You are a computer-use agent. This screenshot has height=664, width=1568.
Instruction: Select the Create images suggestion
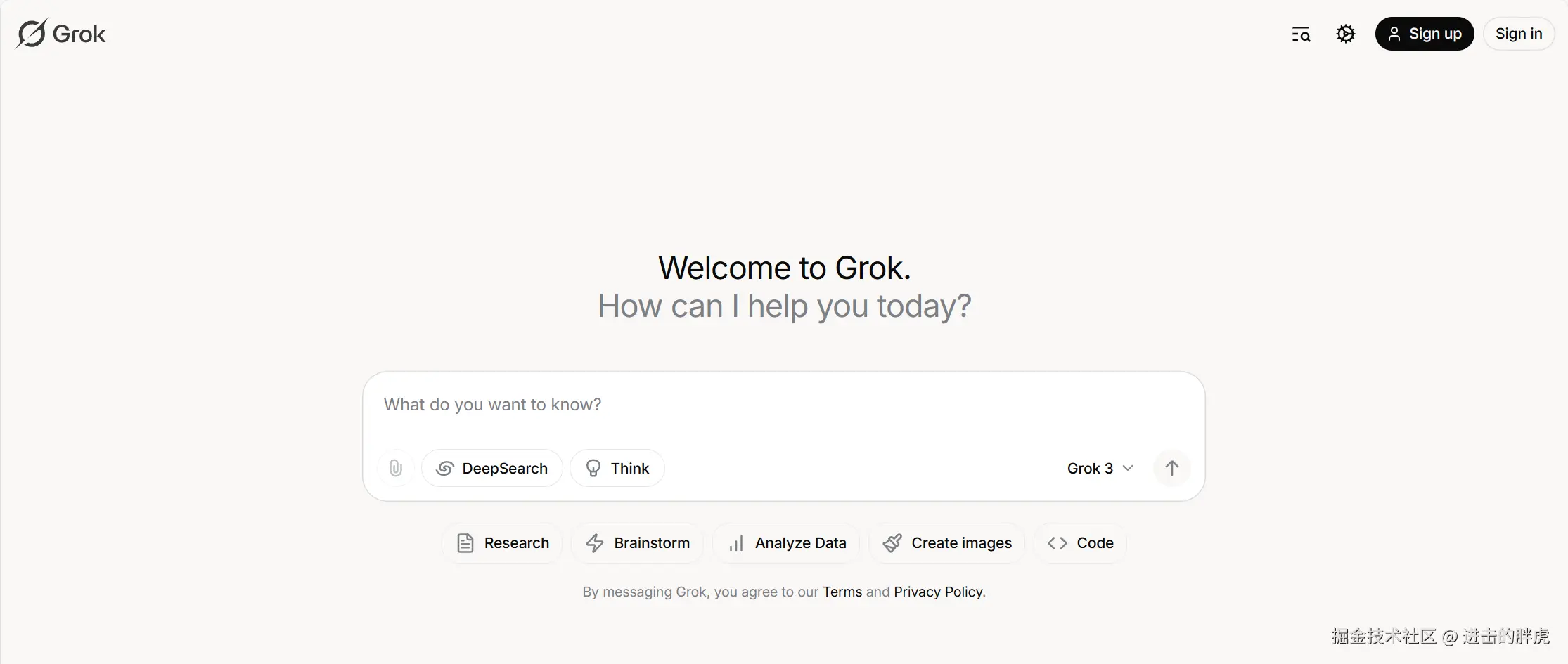click(947, 543)
